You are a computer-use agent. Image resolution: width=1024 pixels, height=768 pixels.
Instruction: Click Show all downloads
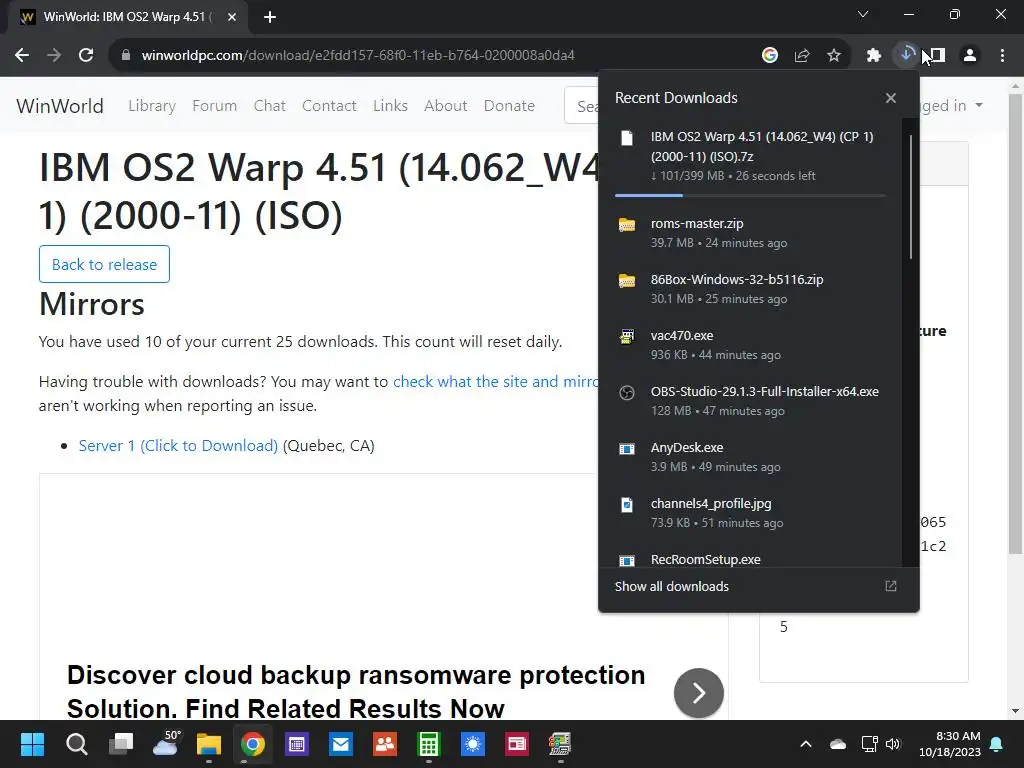(x=671, y=586)
